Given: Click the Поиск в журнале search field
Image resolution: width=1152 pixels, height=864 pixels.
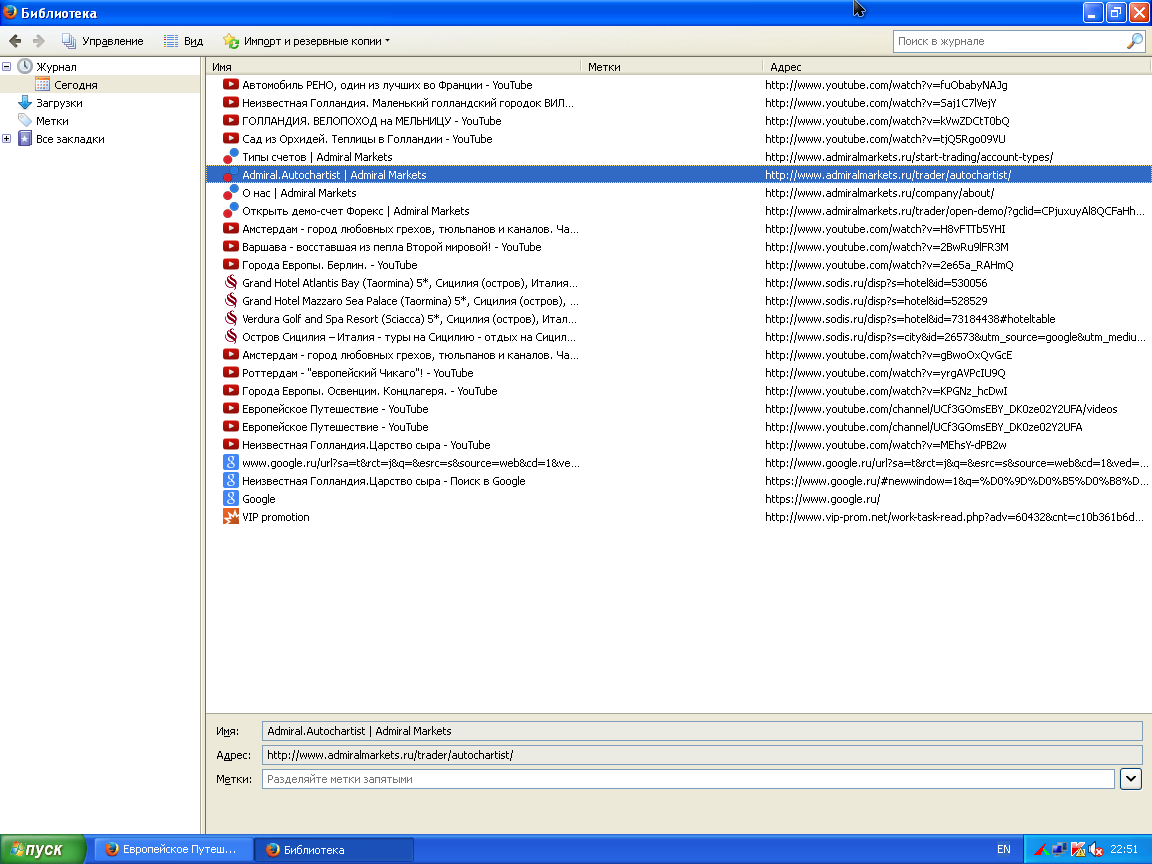Looking at the screenshot, I should pos(1009,41).
